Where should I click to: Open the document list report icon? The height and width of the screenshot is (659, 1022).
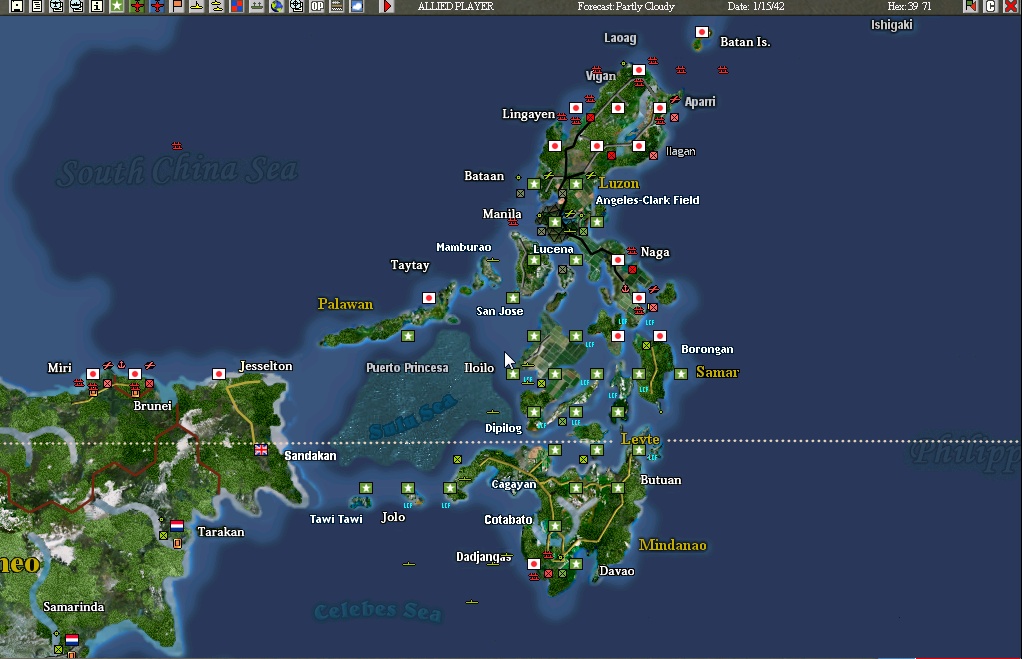(37, 6)
